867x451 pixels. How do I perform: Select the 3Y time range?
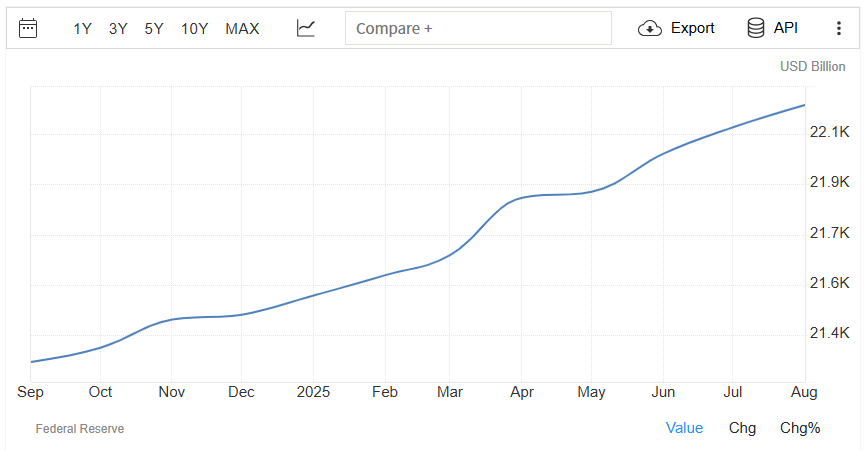click(x=118, y=29)
